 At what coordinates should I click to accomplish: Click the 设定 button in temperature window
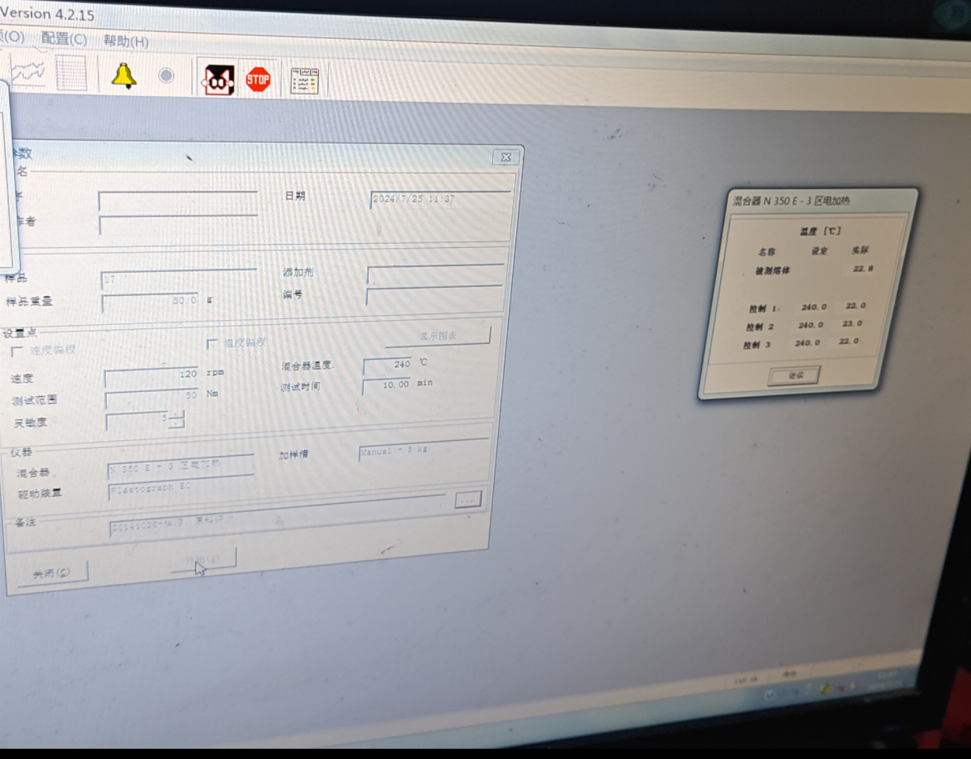[795, 375]
